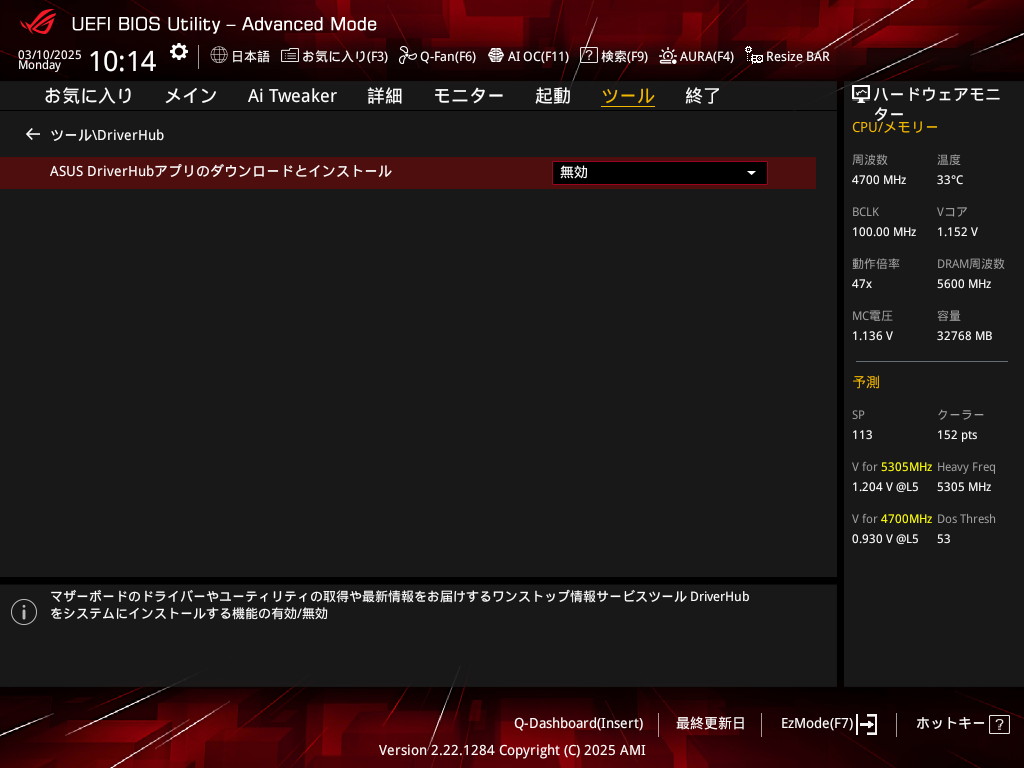Image resolution: width=1024 pixels, height=768 pixels.
Task: Launch AI OC(F11) brain icon
Action: click(496, 56)
